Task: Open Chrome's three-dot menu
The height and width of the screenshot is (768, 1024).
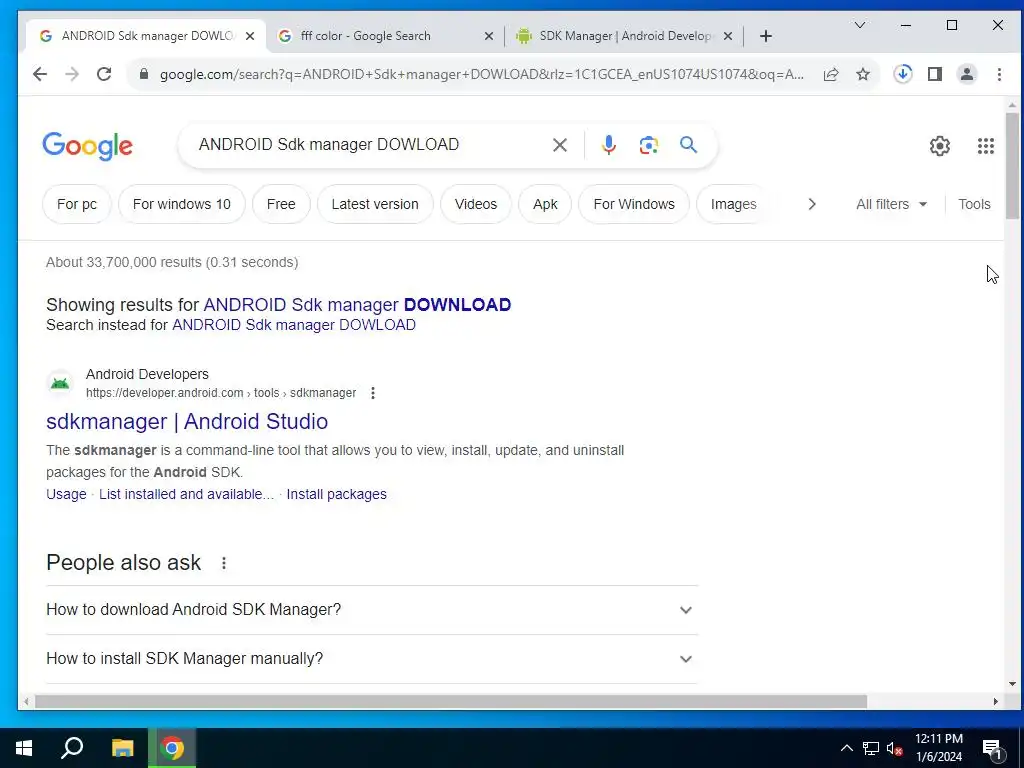Action: pos(999,74)
